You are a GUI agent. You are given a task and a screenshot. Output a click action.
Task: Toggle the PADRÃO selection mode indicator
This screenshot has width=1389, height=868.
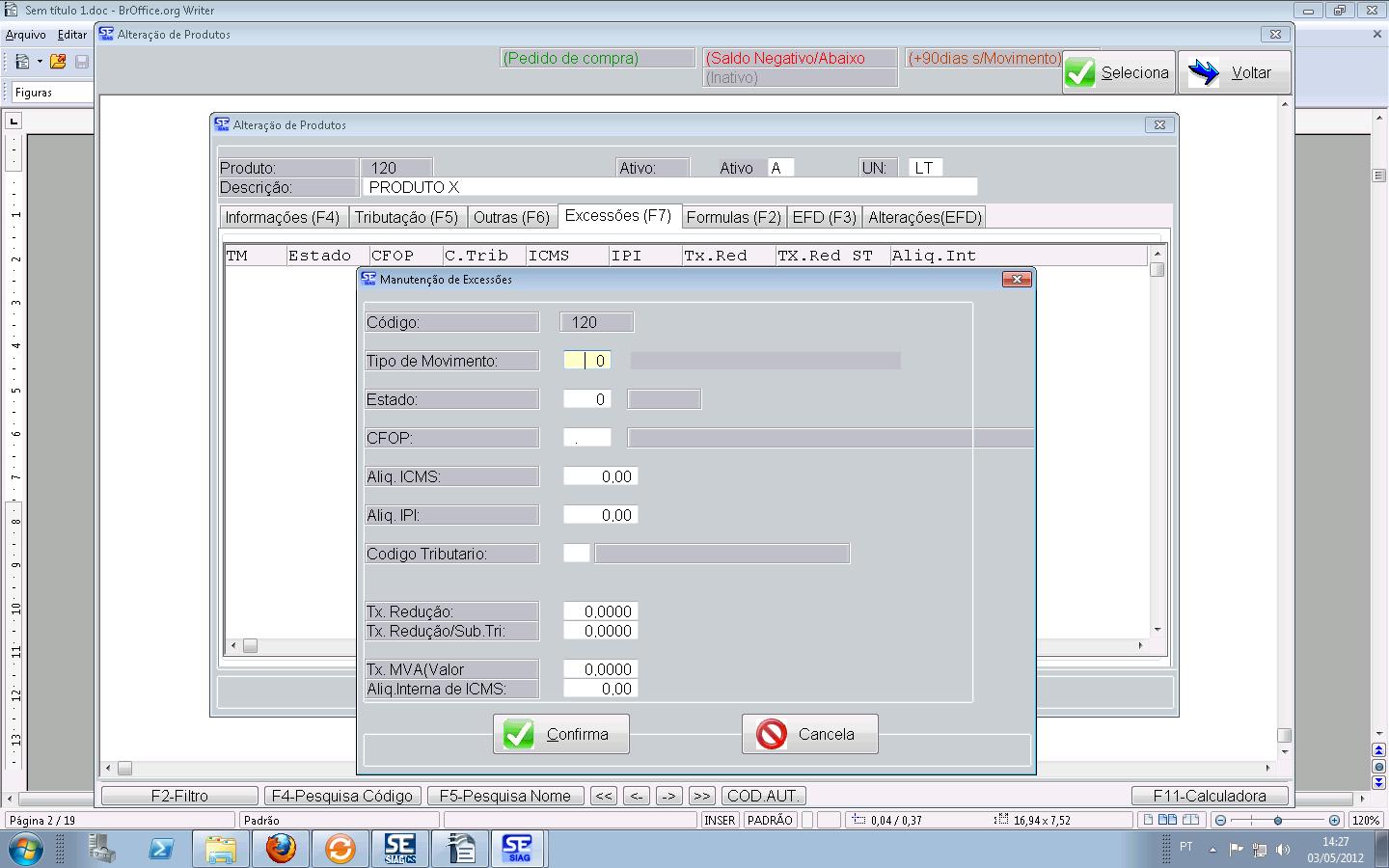(x=770, y=820)
